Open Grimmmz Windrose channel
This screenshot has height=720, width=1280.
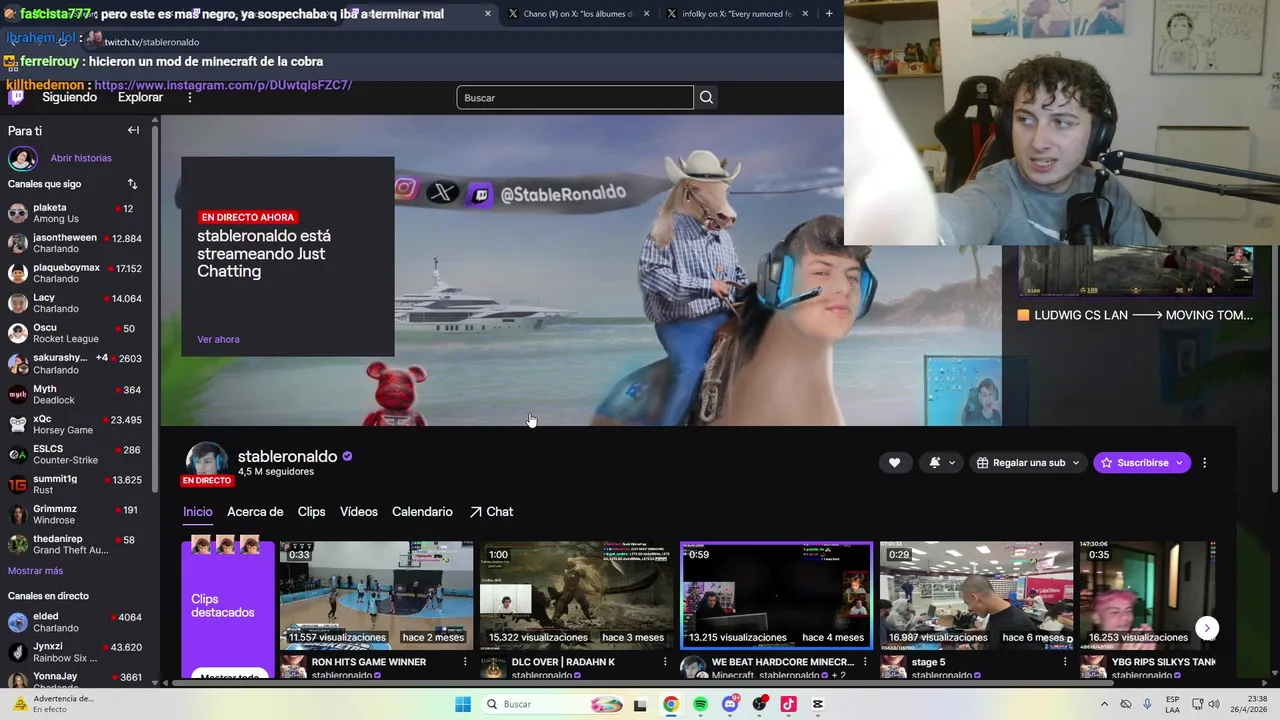[x=76, y=514]
